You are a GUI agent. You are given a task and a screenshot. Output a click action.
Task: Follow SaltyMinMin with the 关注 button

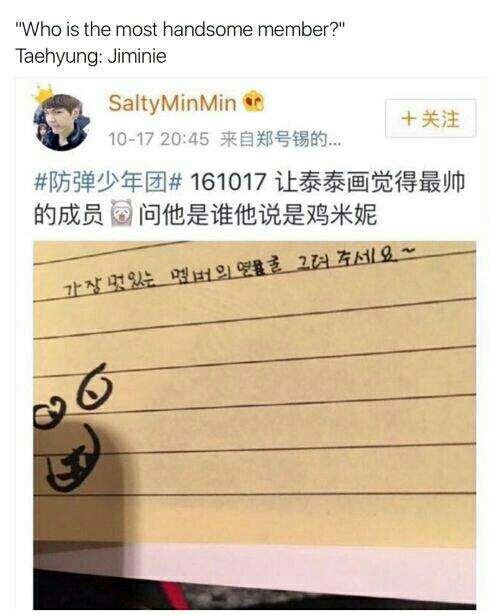(430, 118)
